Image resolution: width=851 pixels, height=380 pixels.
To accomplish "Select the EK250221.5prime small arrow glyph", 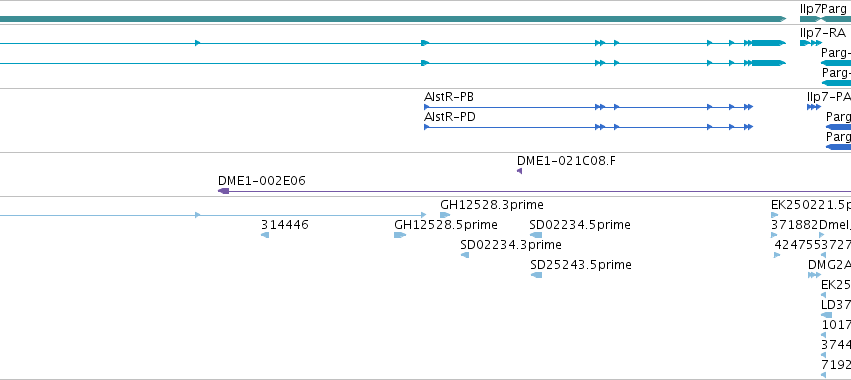I will [x=774, y=215].
